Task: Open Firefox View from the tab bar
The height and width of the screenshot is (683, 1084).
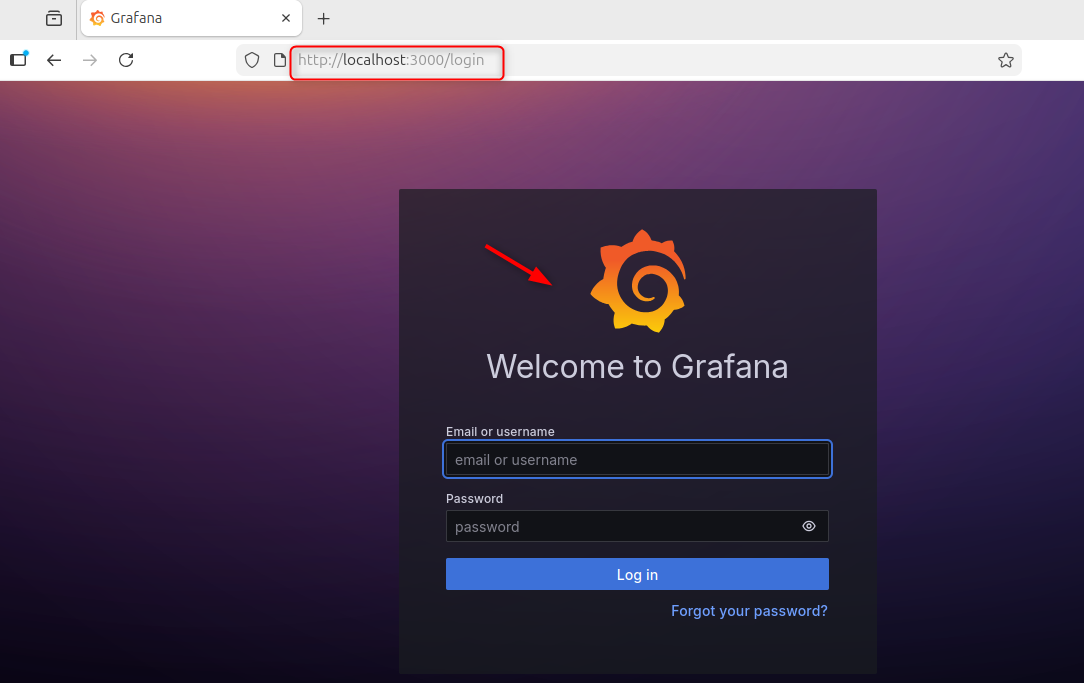Action: click(x=54, y=18)
